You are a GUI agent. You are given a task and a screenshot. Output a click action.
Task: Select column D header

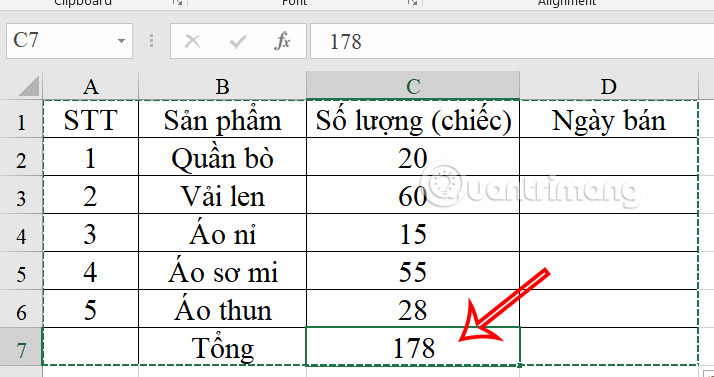pos(609,86)
